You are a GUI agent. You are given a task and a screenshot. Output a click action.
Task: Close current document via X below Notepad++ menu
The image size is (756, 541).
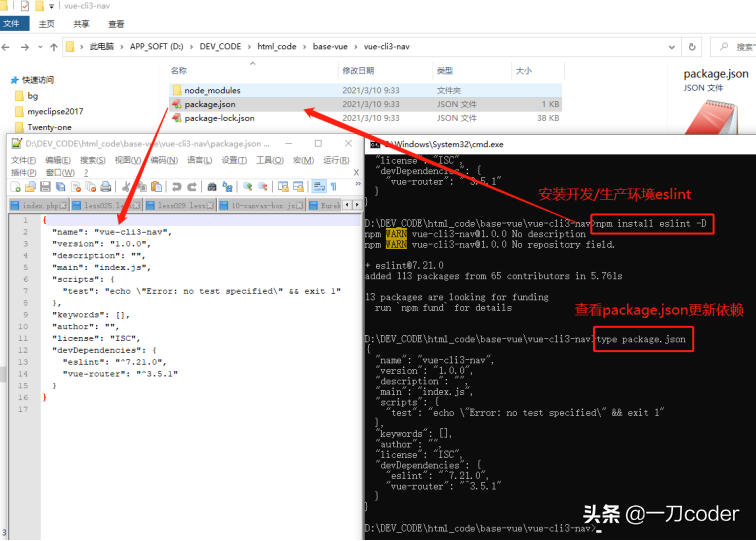click(x=356, y=173)
